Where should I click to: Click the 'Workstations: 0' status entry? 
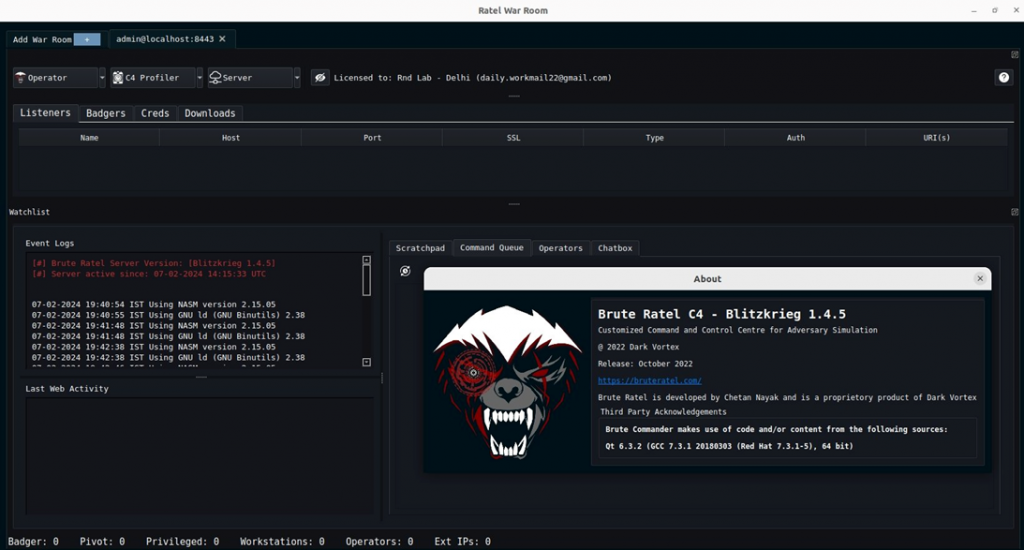282,542
